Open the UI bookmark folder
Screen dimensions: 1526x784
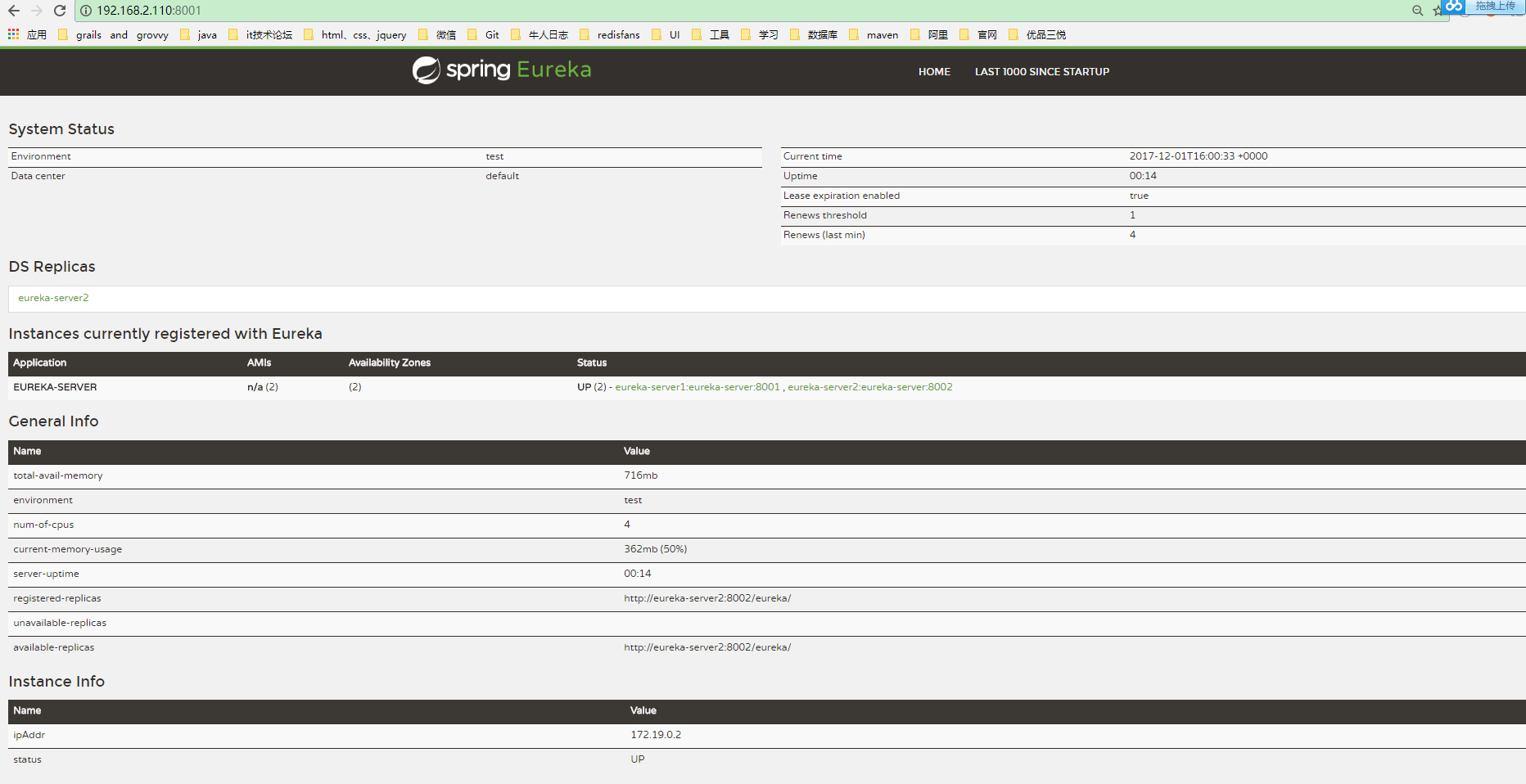click(666, 34)
